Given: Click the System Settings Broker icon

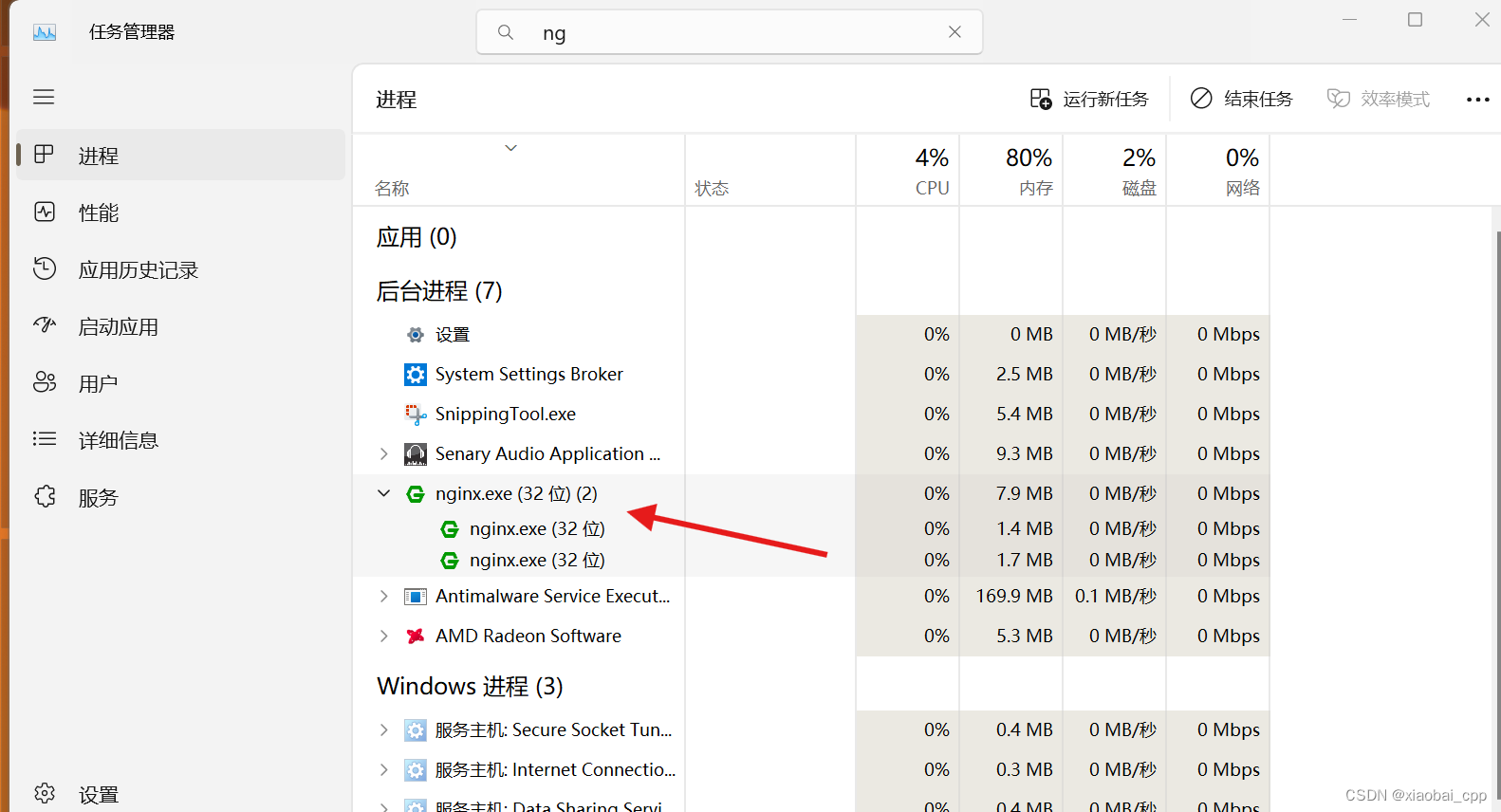Looking at the screenshot, I should click(x=416, y=375).
